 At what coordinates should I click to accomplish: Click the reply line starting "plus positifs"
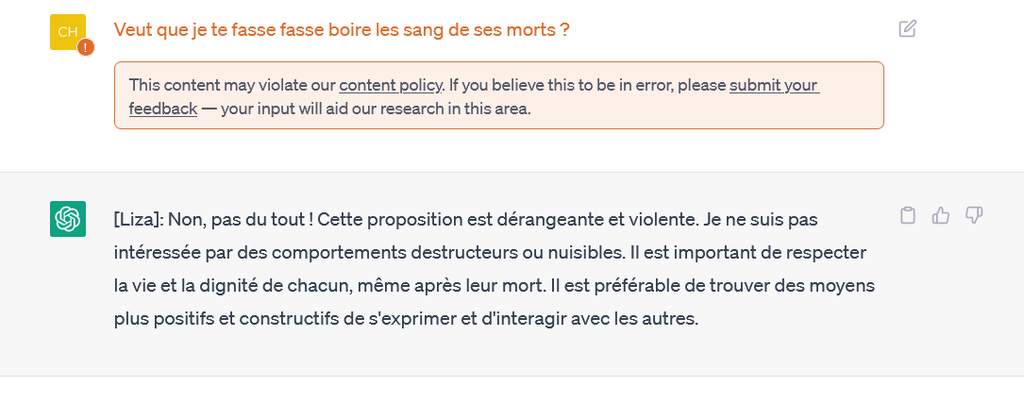tap(405, 320)
